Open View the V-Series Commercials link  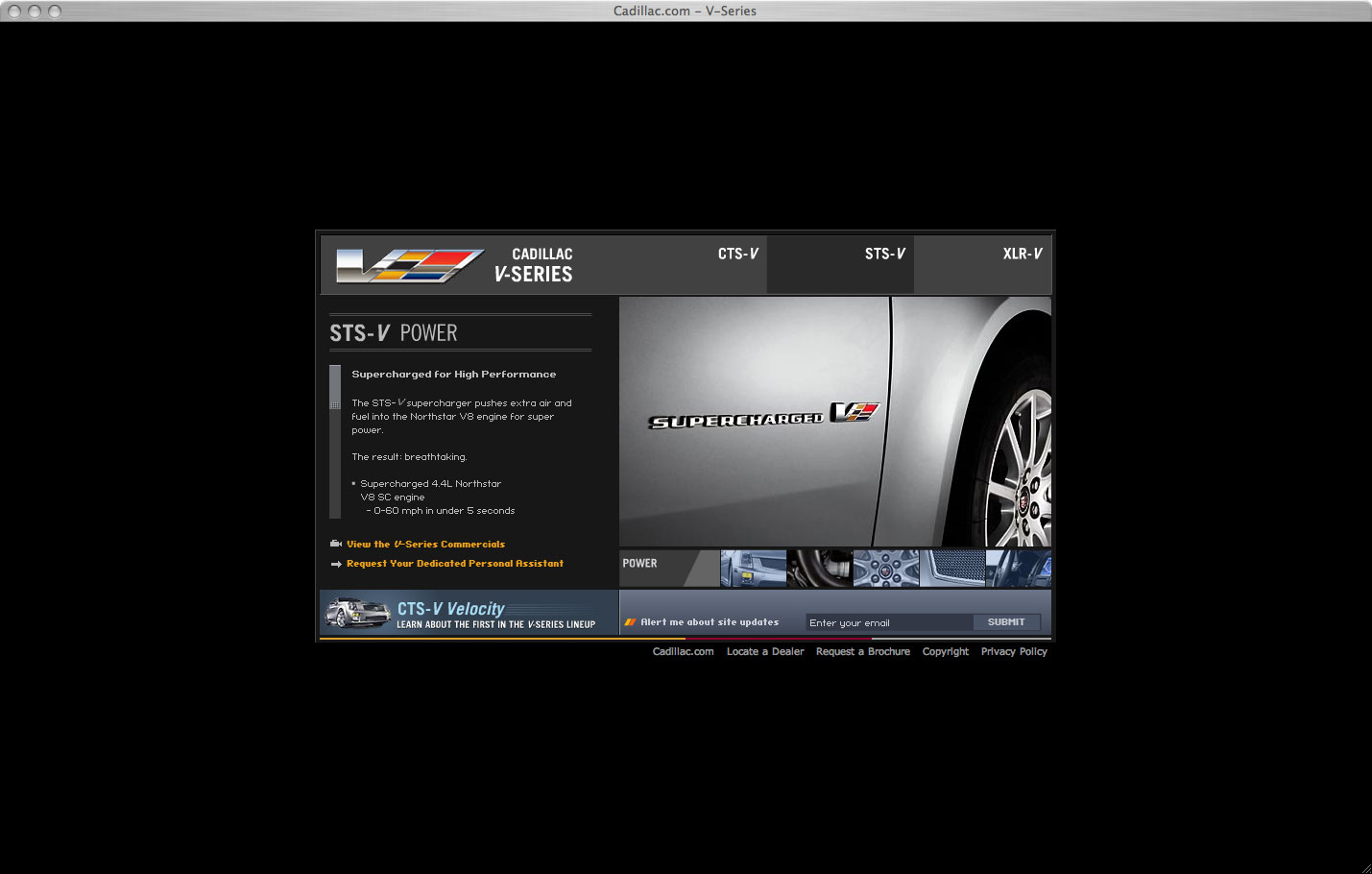[425, 544]
